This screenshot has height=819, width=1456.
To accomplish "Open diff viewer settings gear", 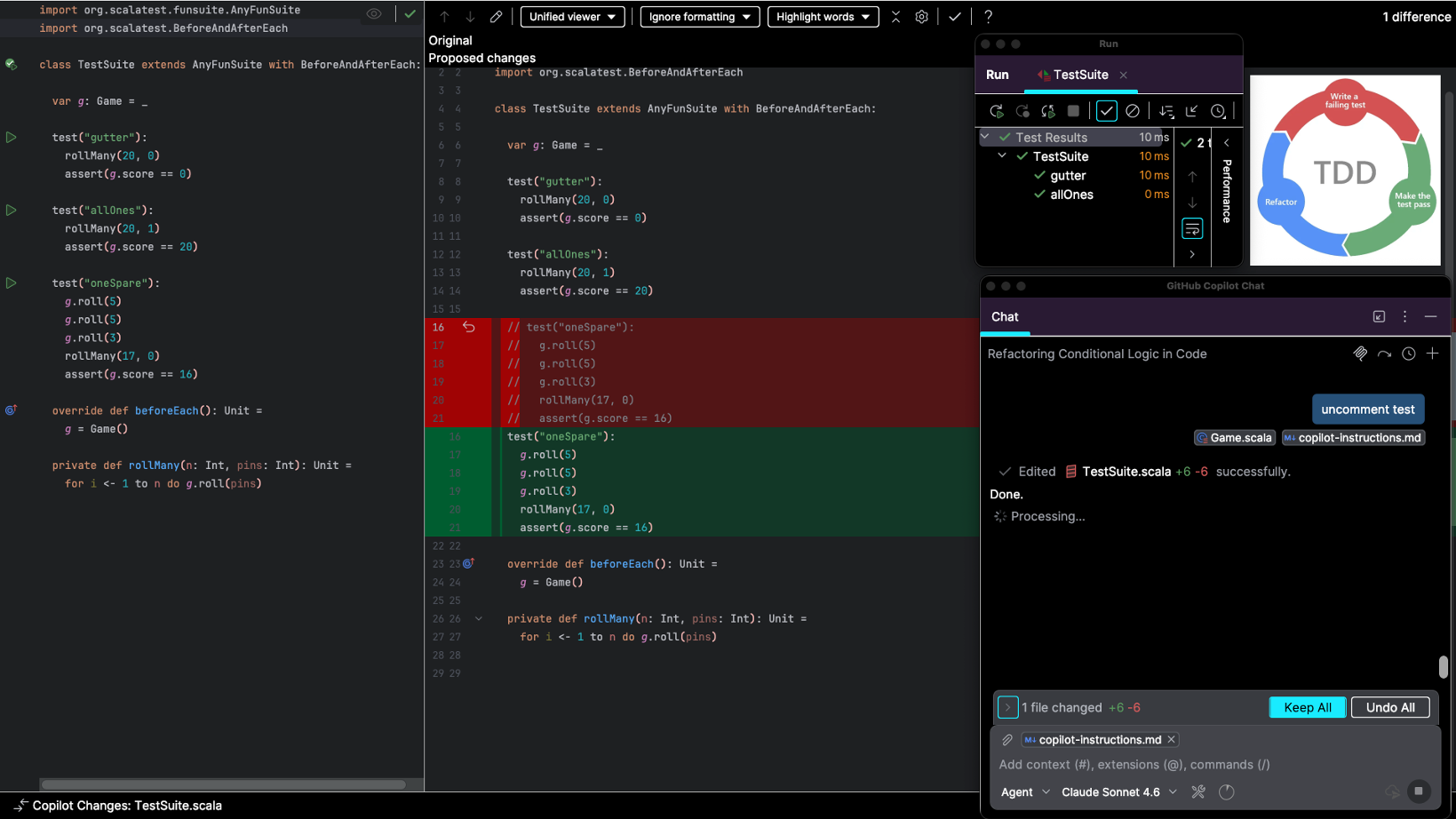I will pos(921,17).
